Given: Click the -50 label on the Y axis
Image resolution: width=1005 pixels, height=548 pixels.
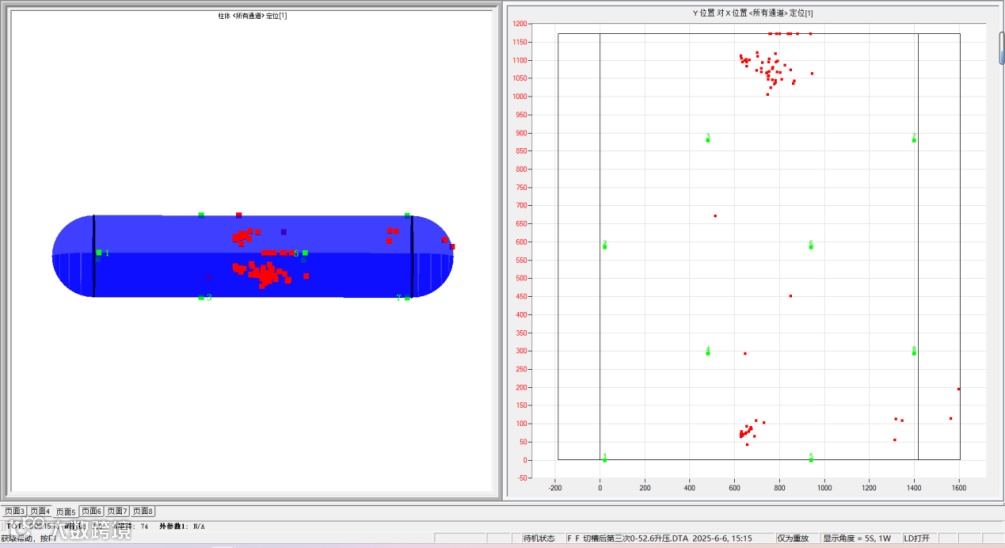Looking at the screenshot, I should (522, 478).
